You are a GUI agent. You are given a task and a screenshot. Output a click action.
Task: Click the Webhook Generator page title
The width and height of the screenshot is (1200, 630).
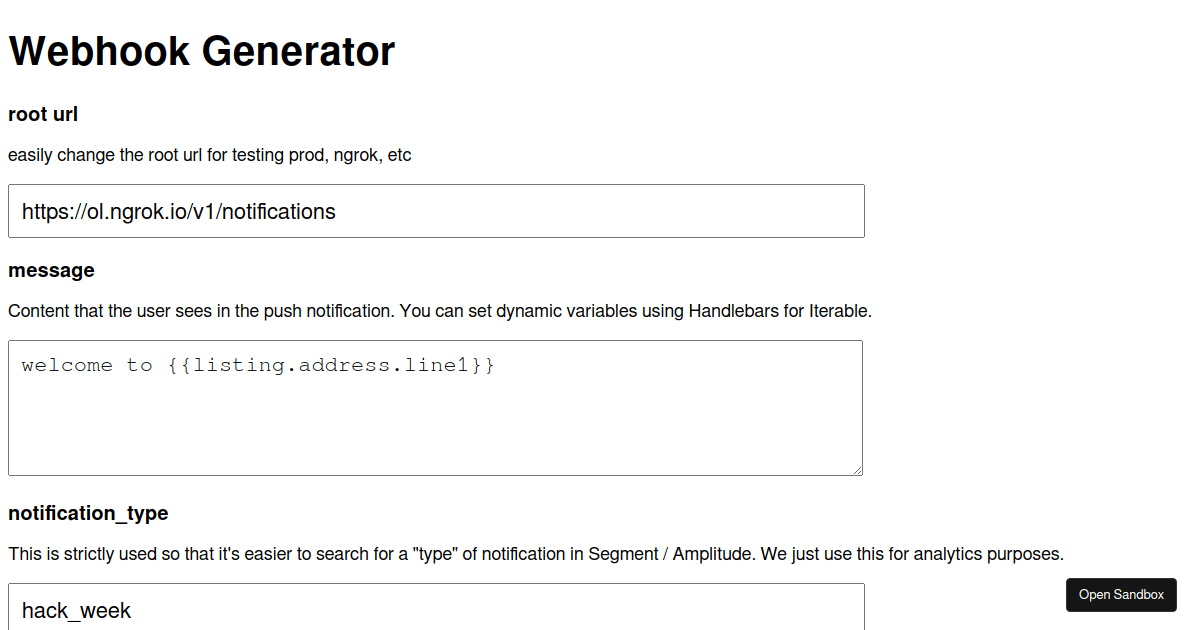click(x=201, y=51)
